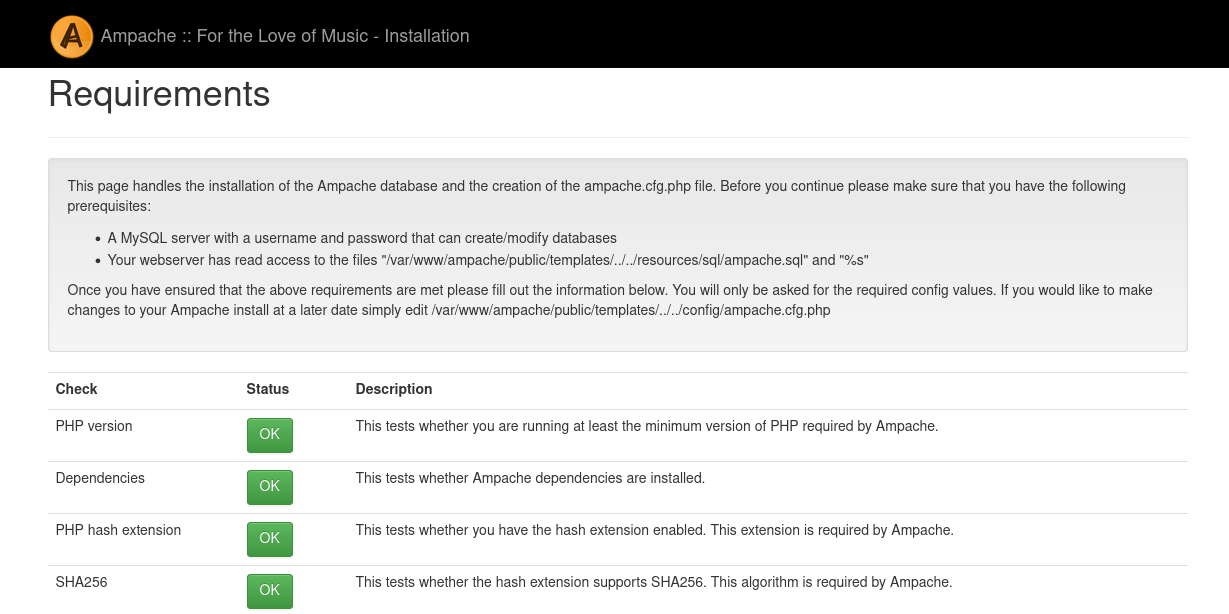The image size is (1229, 614).
Task: Select the PHP version check label
Action: pos(94,426)
